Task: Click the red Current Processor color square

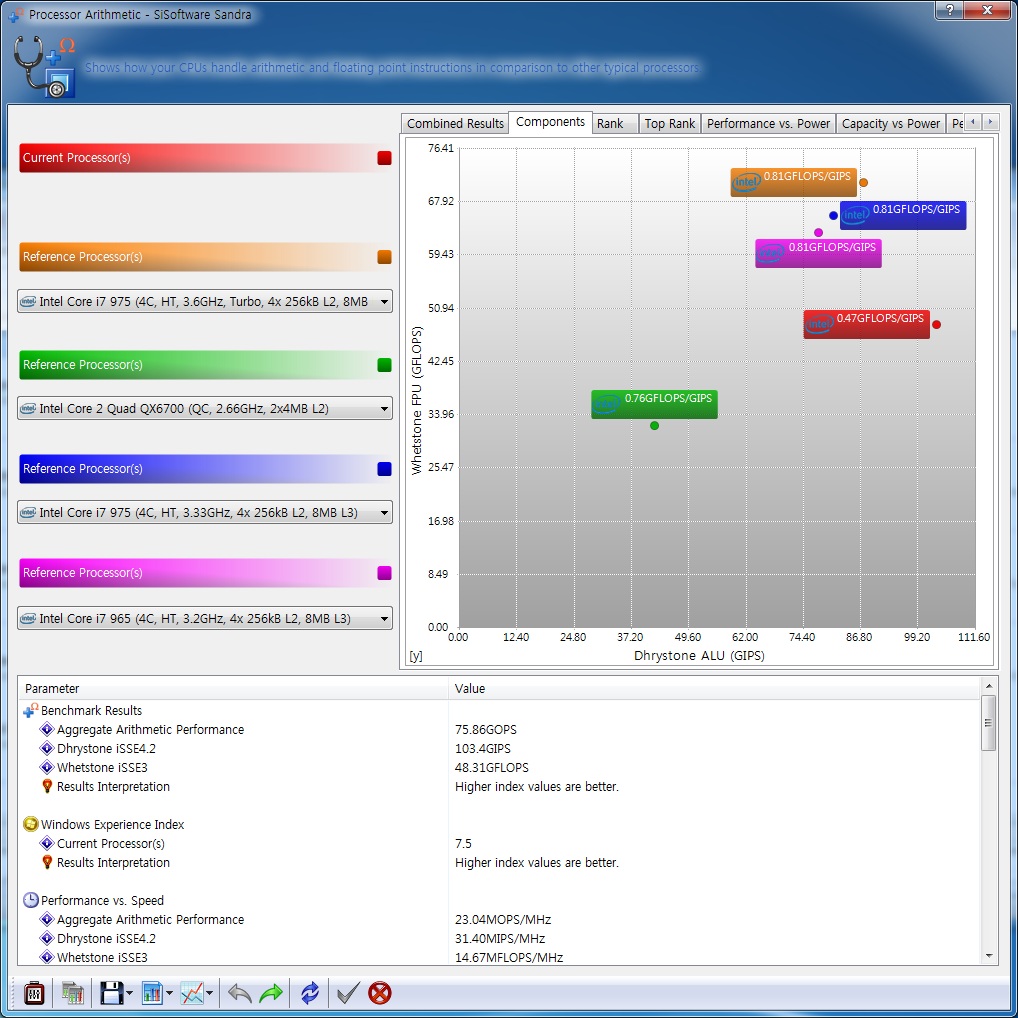Action: point(384,158)
